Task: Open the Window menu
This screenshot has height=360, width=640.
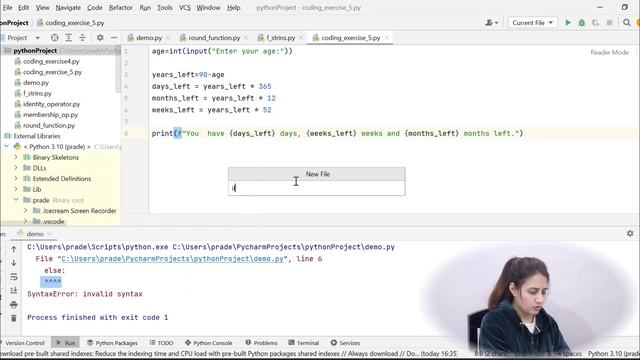Action: pyautogui.click(x=208, y=7)
